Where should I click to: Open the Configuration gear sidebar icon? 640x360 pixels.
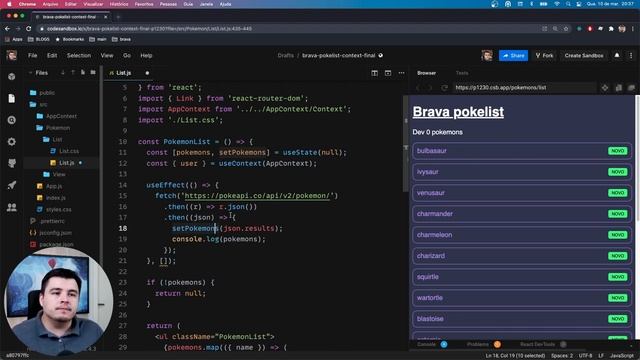12,142
